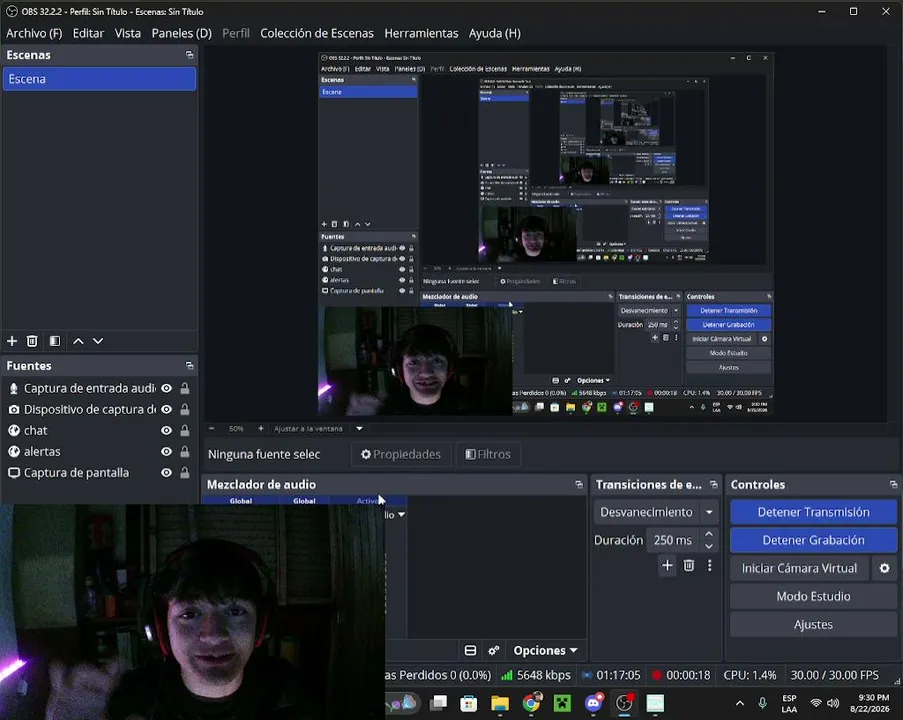This screenshot has width=903, height=720.
Task: Click the OBS Studio taskbar icon
Action: point(624,703)
